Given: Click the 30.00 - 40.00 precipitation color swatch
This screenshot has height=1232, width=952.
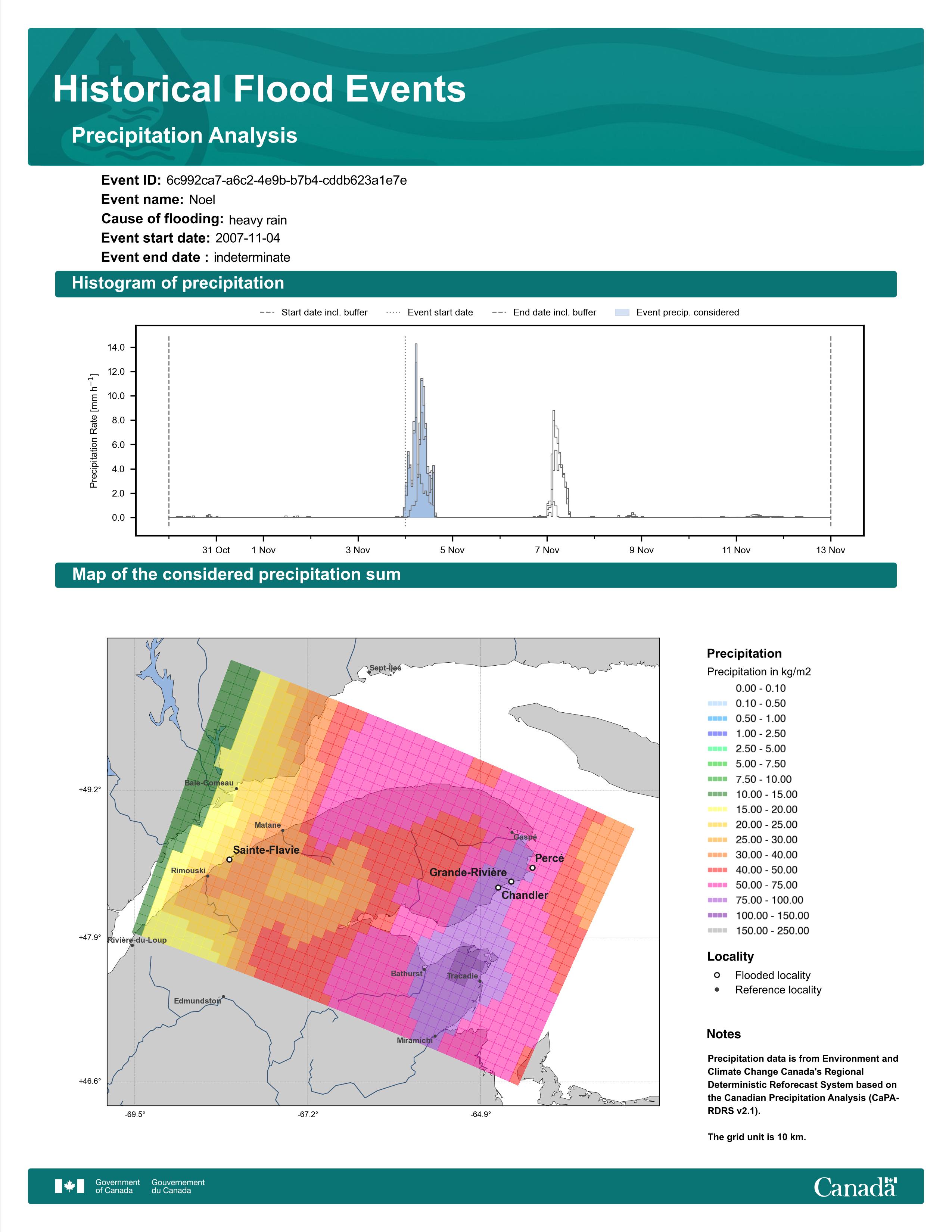Looking at the screenshot, I should coord(718,855).
